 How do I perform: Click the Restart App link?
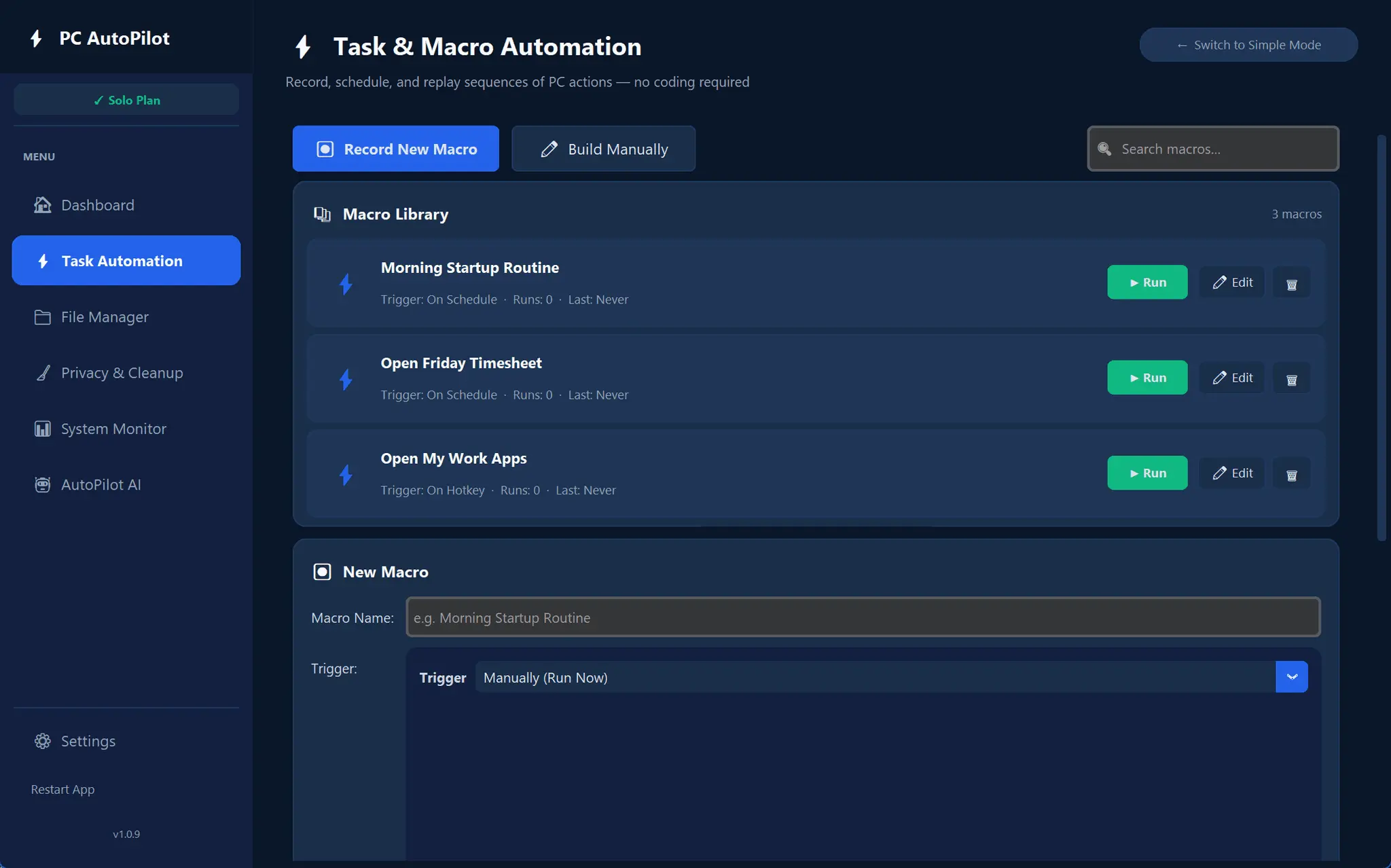pyautogui.click(x=62, y=789)
